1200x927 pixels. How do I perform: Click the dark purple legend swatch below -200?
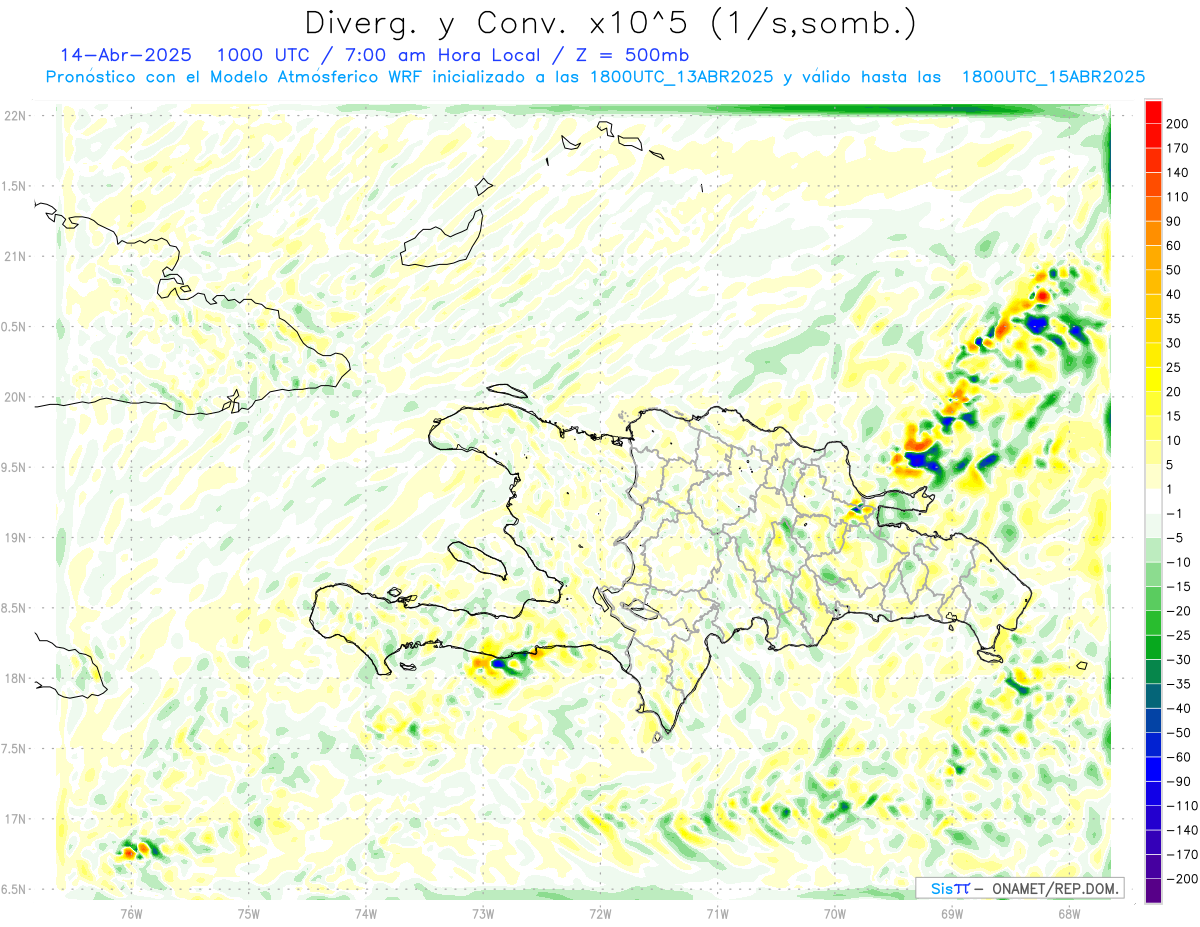coord(1154,891)
